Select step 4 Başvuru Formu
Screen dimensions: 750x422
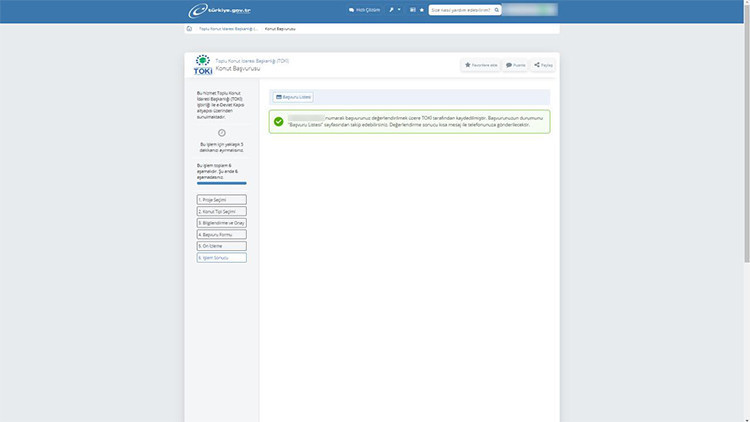[x=221, y=234]
